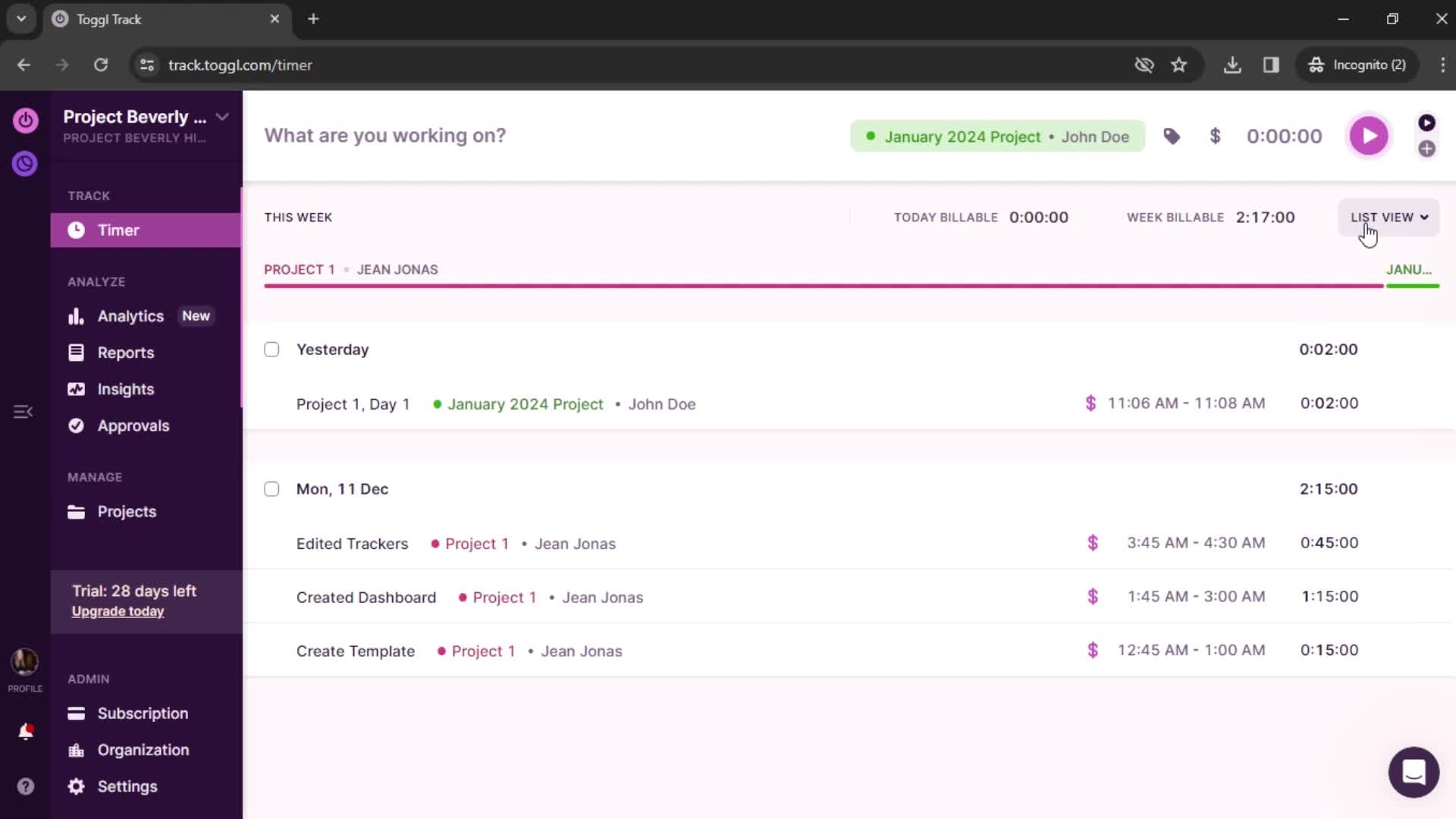1456x819 pixels.
Task: Click the add new time entry button
Action: pyautogui.click(x=1427, y=148)
